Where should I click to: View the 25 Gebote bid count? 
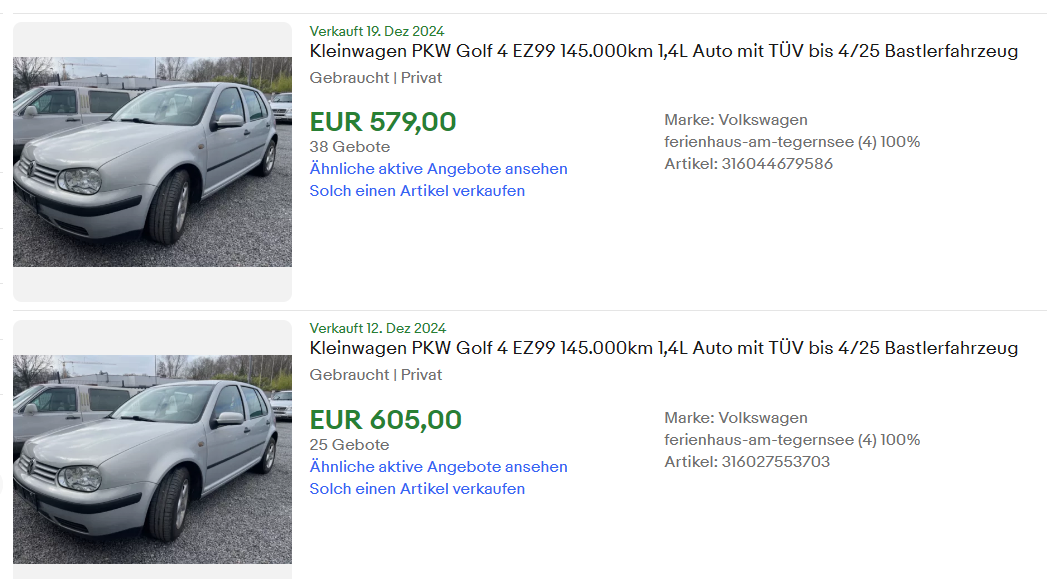[x=349, y=445]
